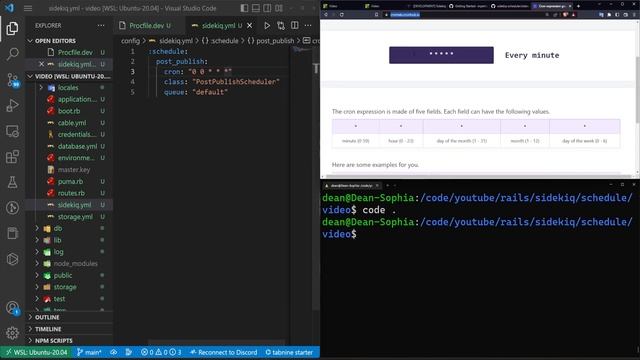This screenshot has width=640, height=360.
Task: Open boot.rb in the file tree
Action: [x=69, y=111]
